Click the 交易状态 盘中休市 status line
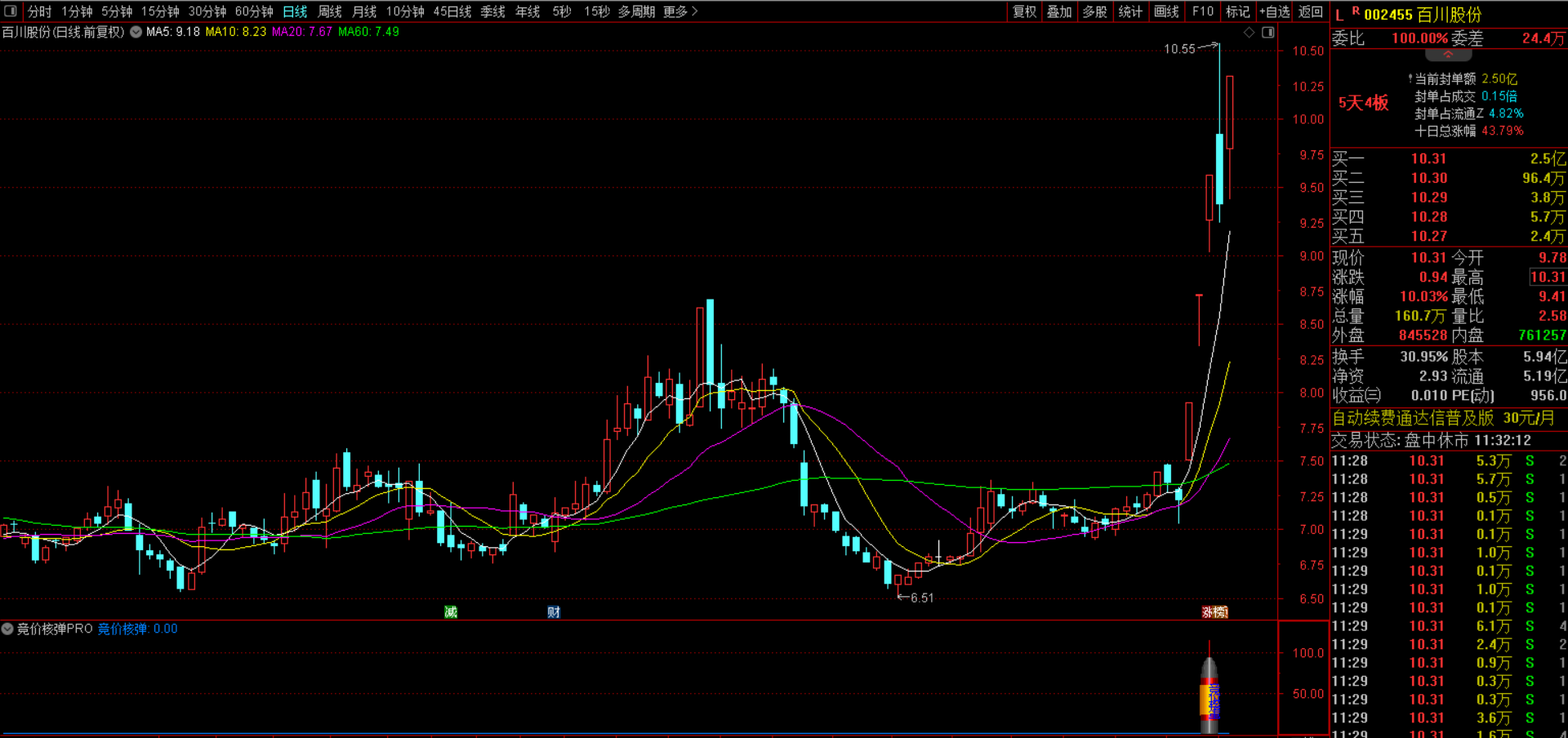This screenshot has height=738, width=1568. coord(1432,441)
